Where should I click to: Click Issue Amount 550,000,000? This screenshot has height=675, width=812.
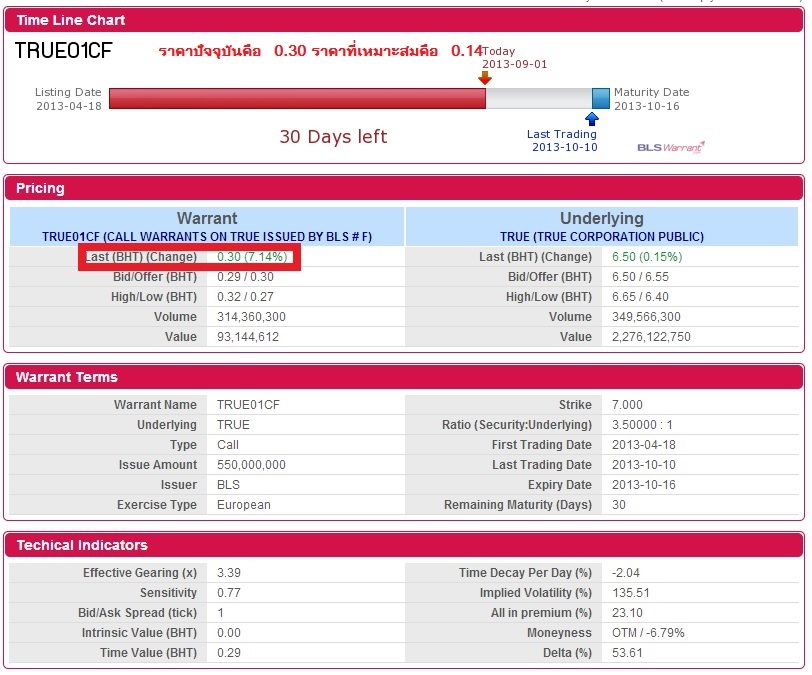tap(251, 465)
